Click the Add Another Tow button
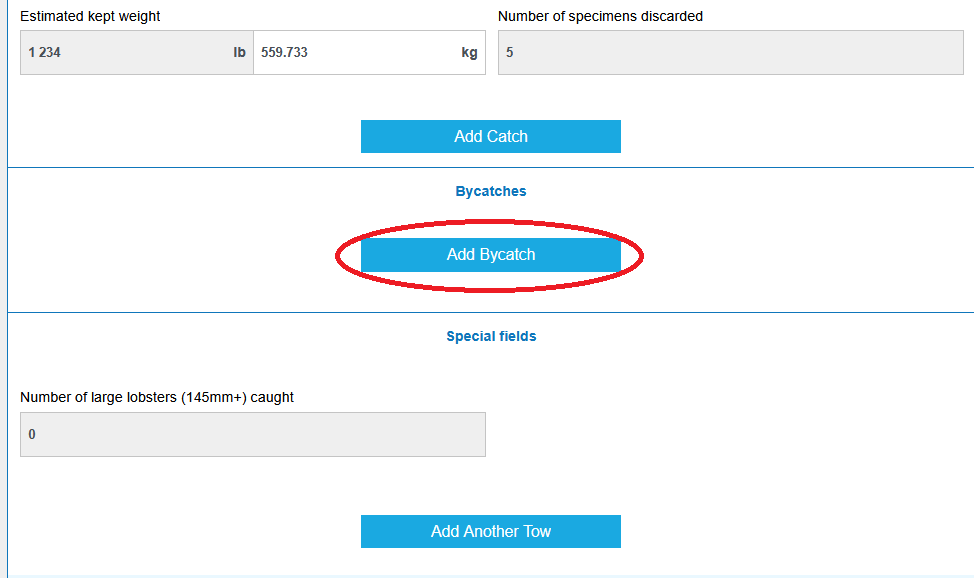 [x=490, y=532]
